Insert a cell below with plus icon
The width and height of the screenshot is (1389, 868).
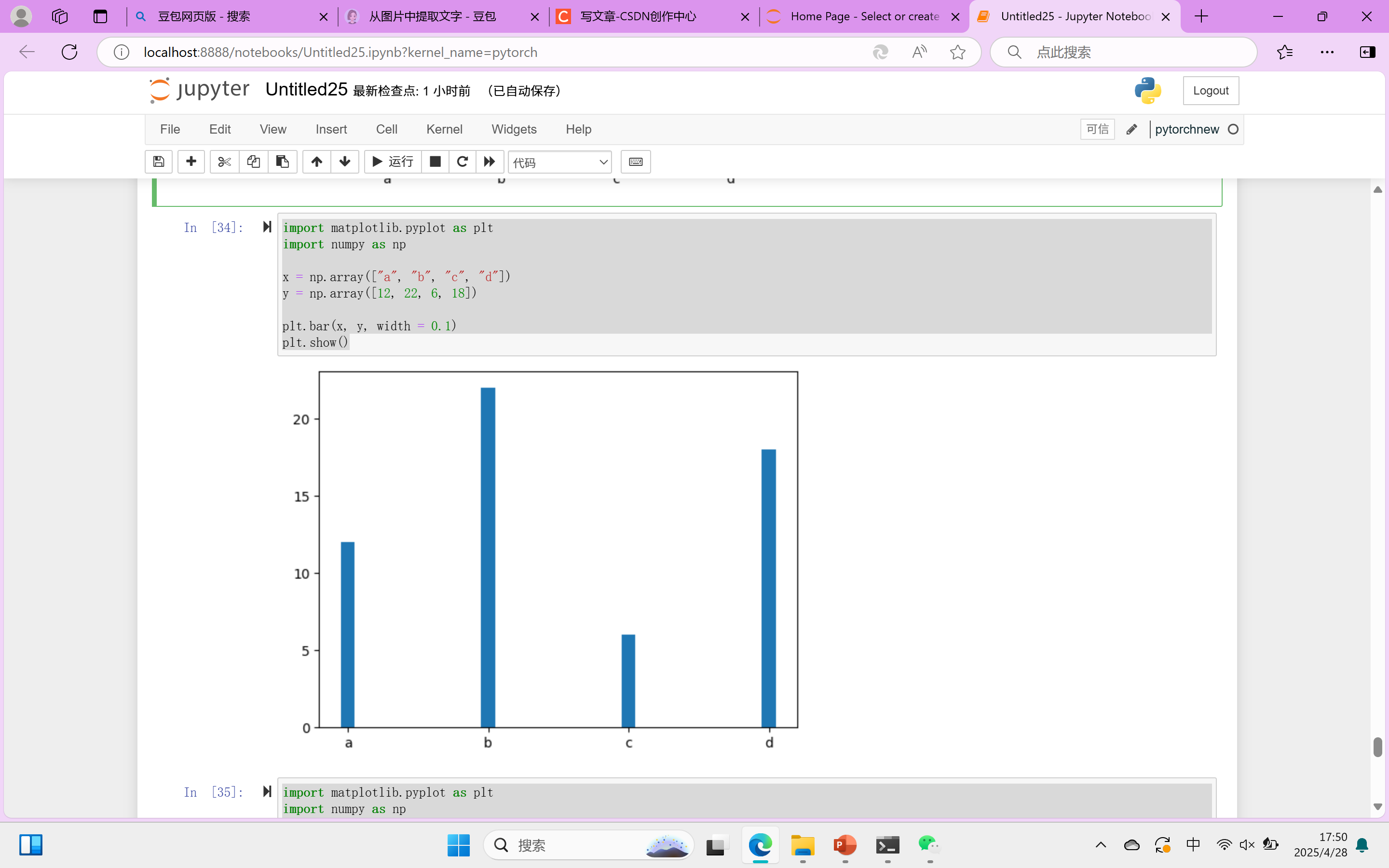191,162
